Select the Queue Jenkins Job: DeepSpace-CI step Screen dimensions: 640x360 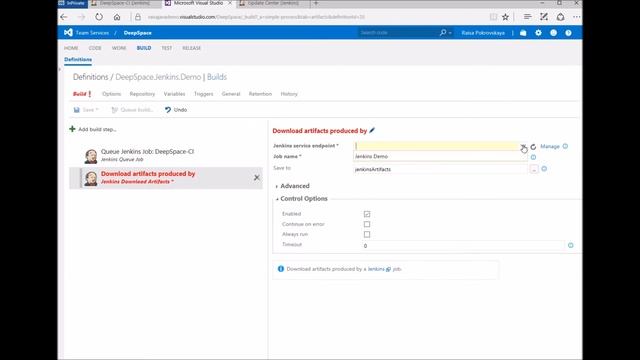tap(166, 155)
